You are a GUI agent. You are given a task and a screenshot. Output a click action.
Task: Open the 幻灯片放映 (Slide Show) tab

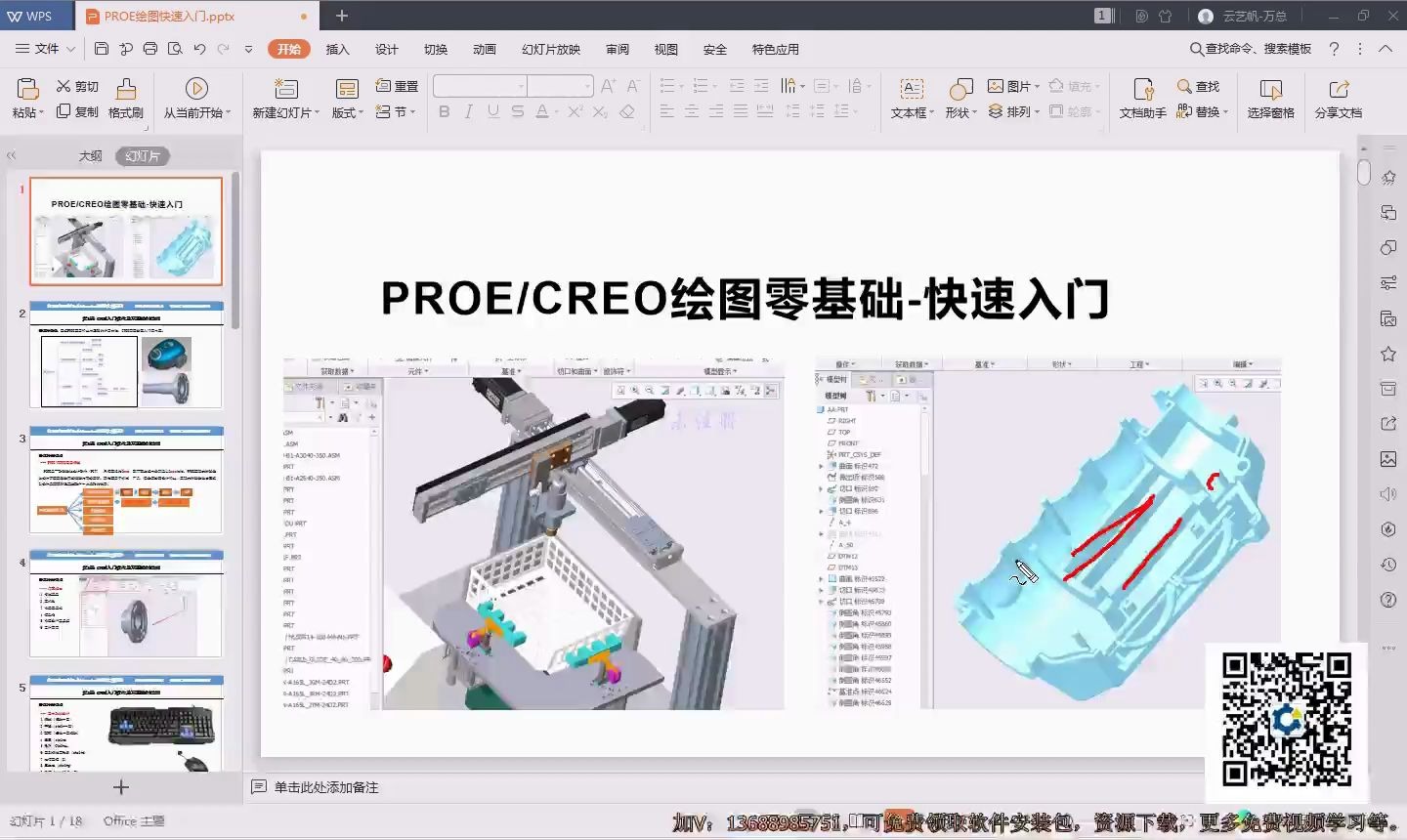pyautogui.click(x=551, y=49)
